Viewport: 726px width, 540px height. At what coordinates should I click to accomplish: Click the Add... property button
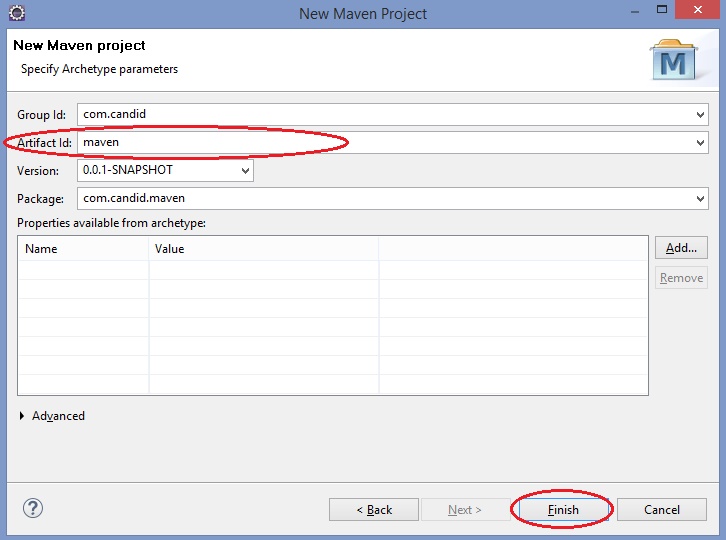click(681, 248)
